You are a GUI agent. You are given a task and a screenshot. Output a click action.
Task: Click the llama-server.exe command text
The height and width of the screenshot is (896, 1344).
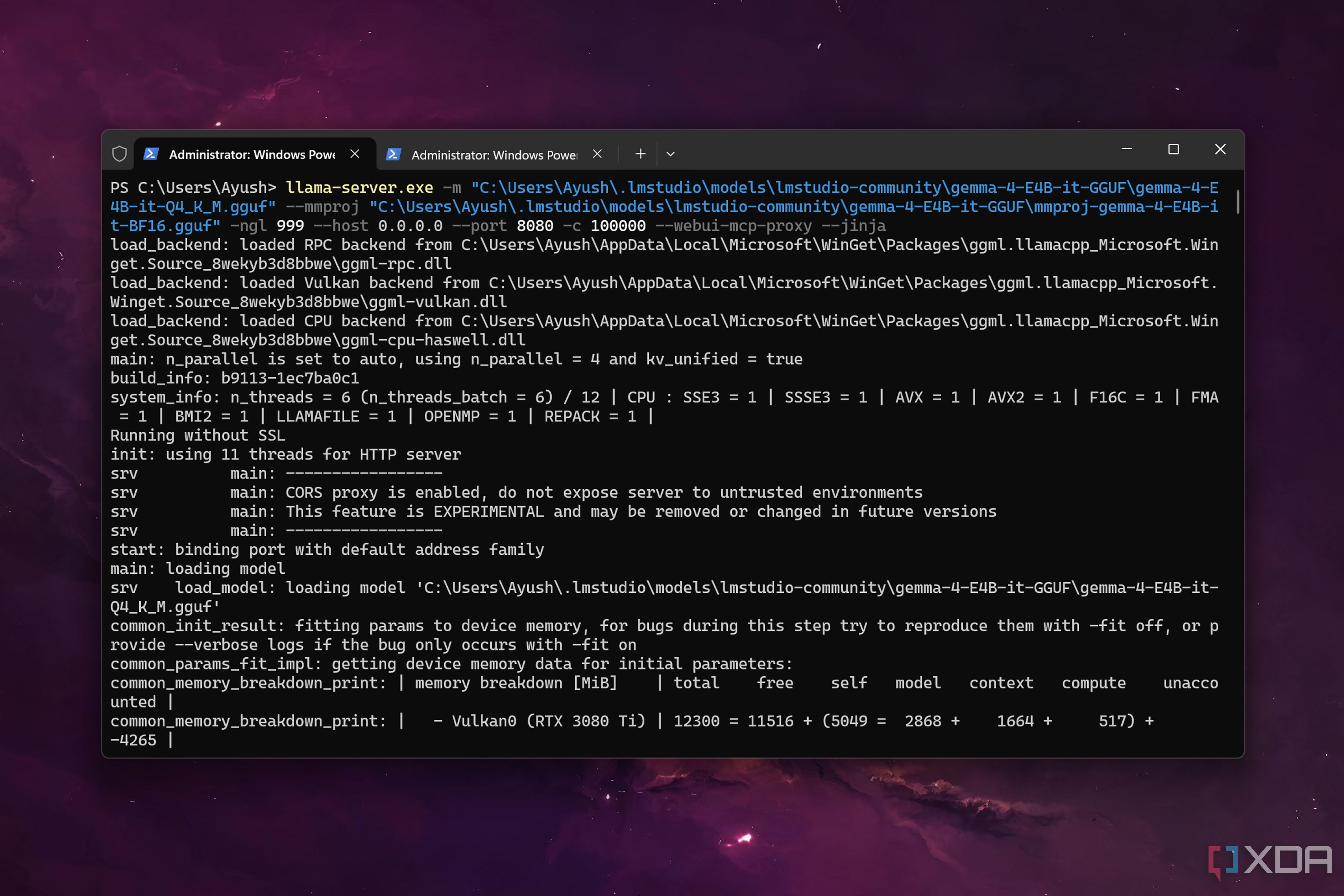(359, 187)
